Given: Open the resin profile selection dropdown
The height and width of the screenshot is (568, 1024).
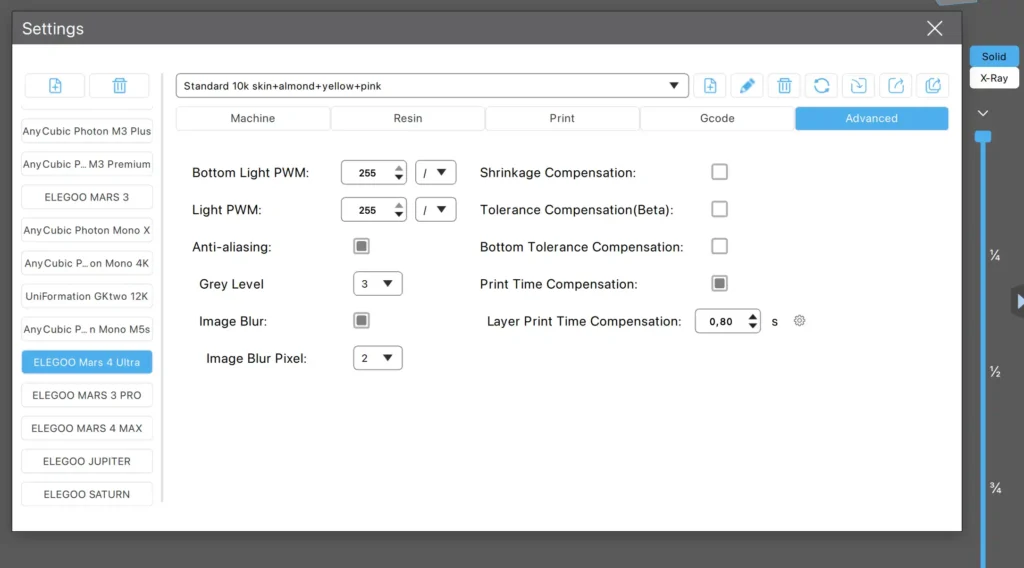Looking at the screenshot, I should pyautogui.click(x=432, y=86).
